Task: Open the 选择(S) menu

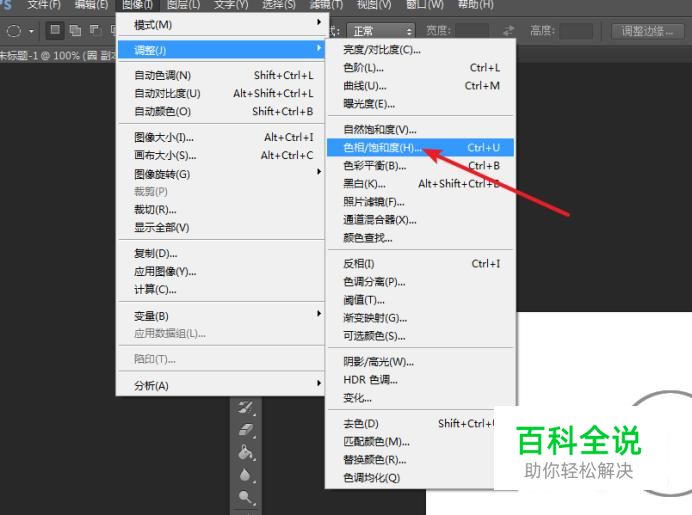Action: point(279,5)
